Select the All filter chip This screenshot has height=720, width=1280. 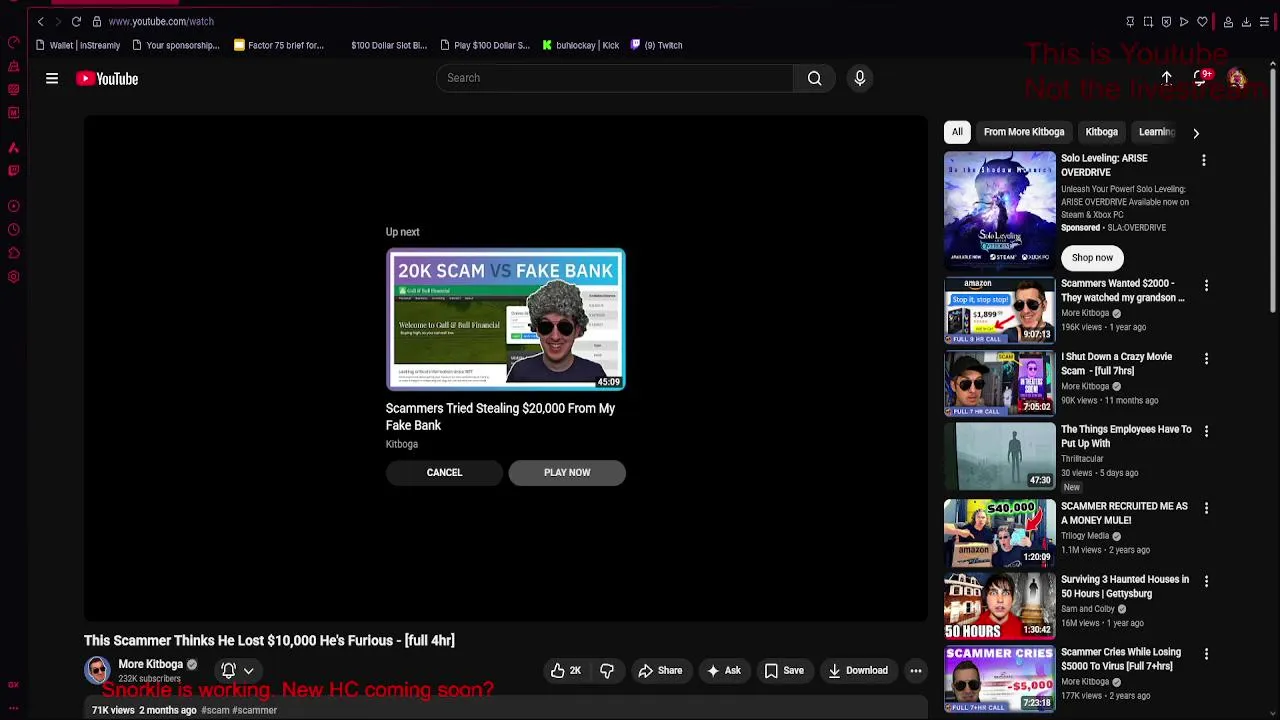pyautogui.click(x=957, y=132)
